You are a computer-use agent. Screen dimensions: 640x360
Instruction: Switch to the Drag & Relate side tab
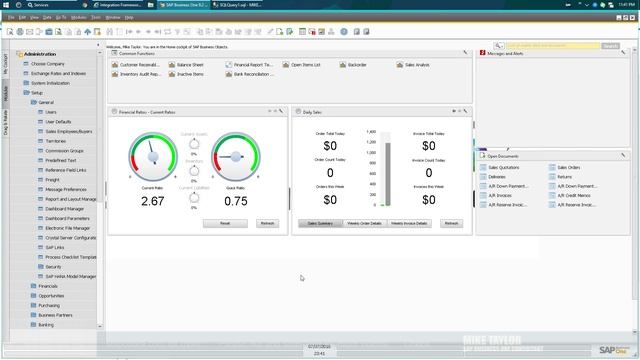(x=6, y=122)
